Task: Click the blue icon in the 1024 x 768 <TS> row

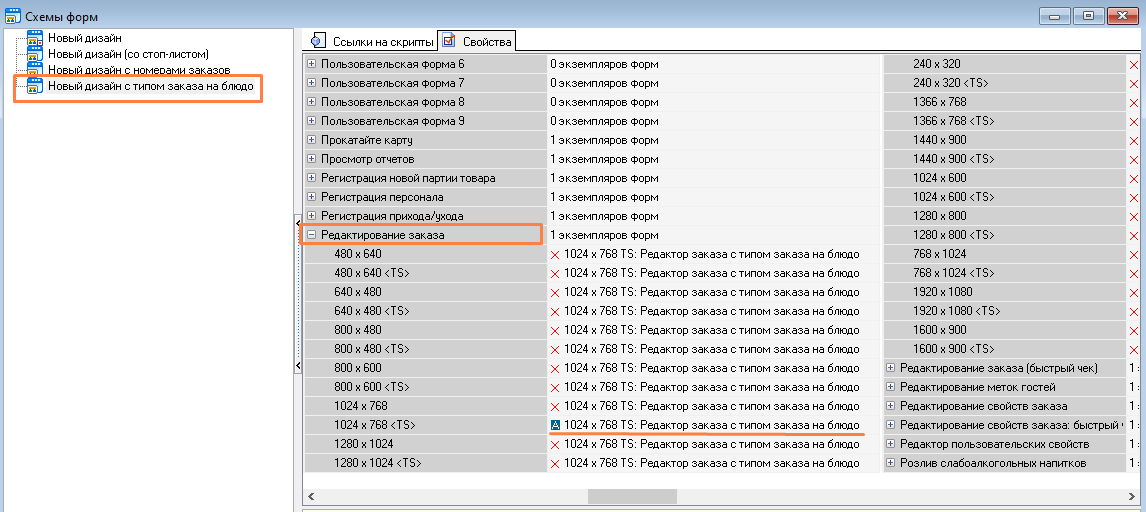Action: pos(556,425)
